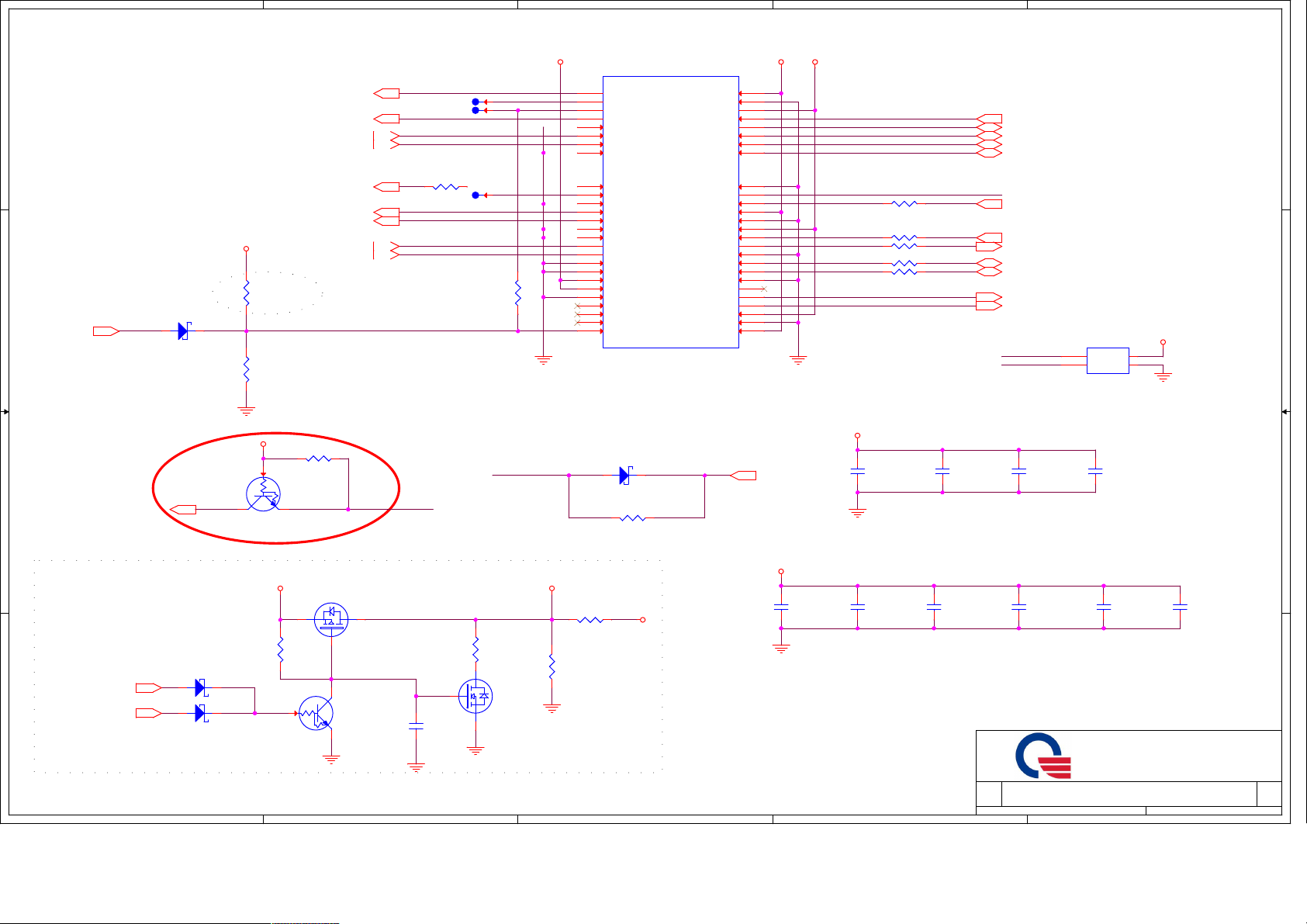Select the series resistor left of the IC
The width and height of the screenshot is (1307, 924).
click(446, 187)
